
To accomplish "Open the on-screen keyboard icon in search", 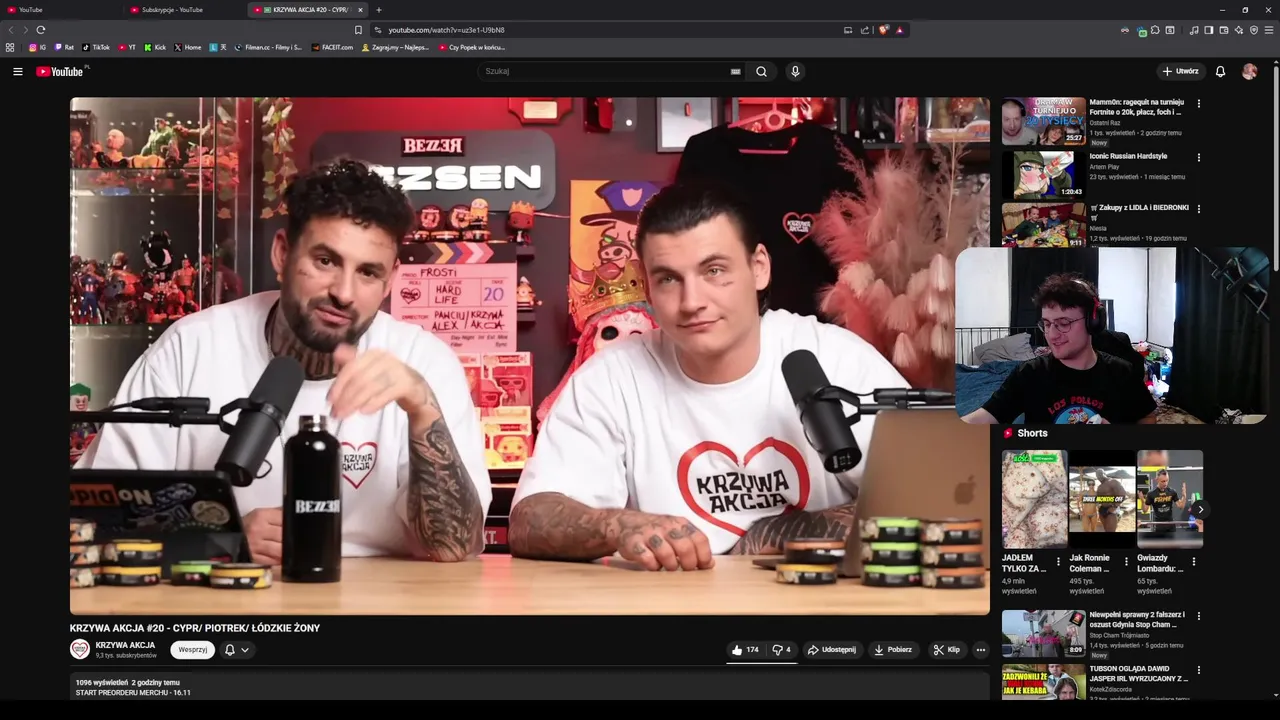I will point(735,71).
